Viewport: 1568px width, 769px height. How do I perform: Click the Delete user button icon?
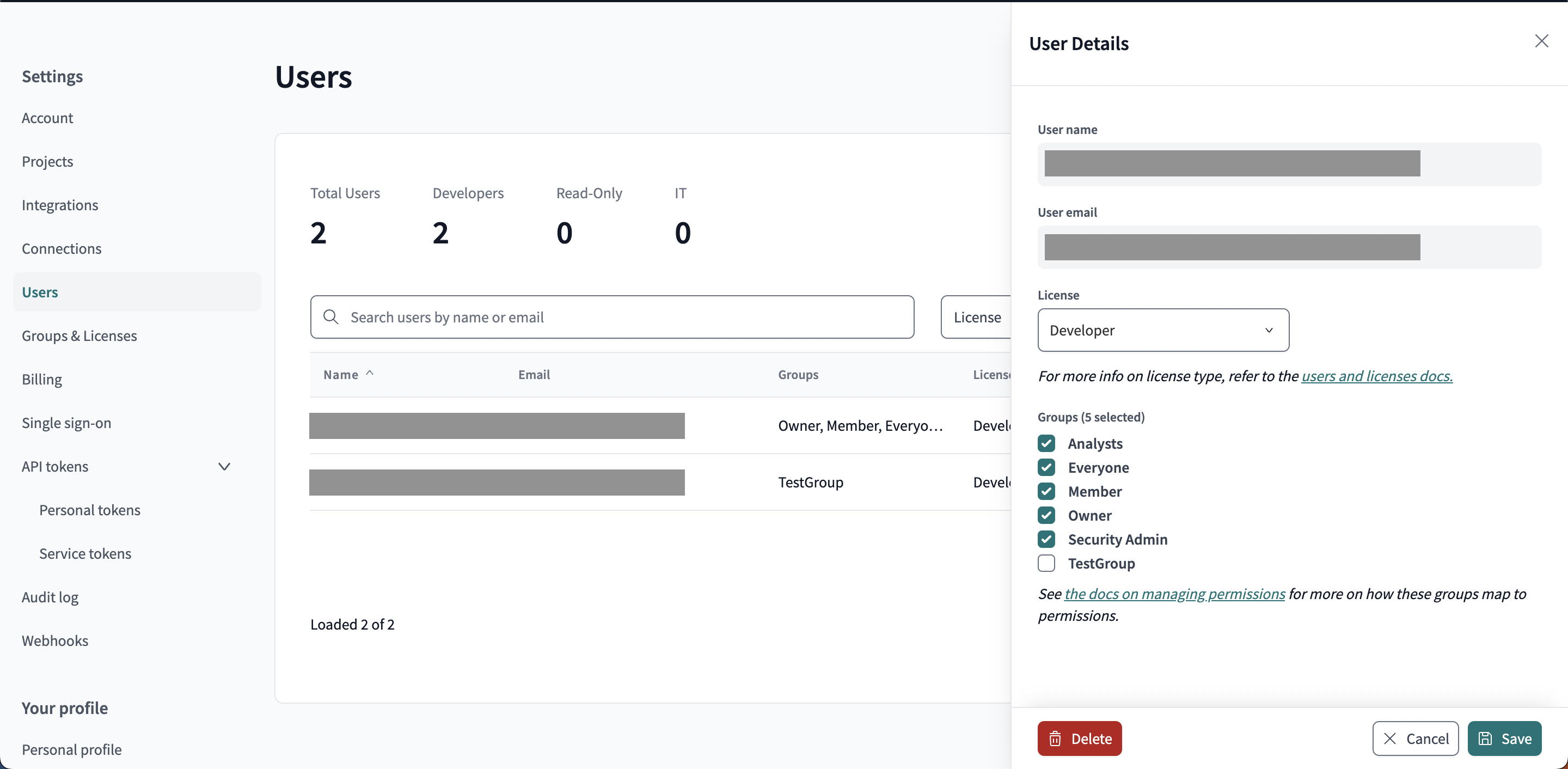1056,738
